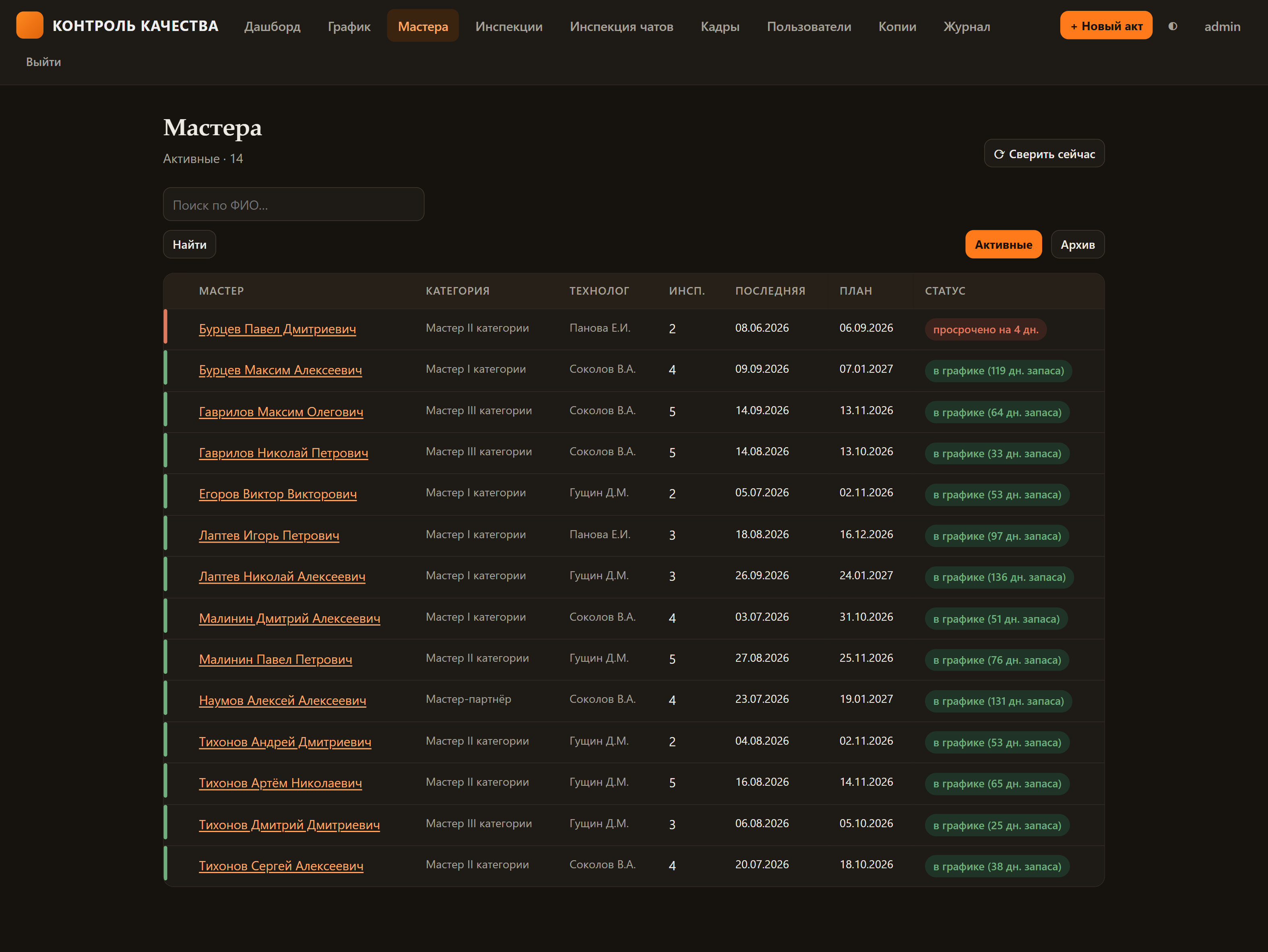Open Тихонов Сергей Алексеевич record
Screen dimensions: 1268x952
point(281,866)
